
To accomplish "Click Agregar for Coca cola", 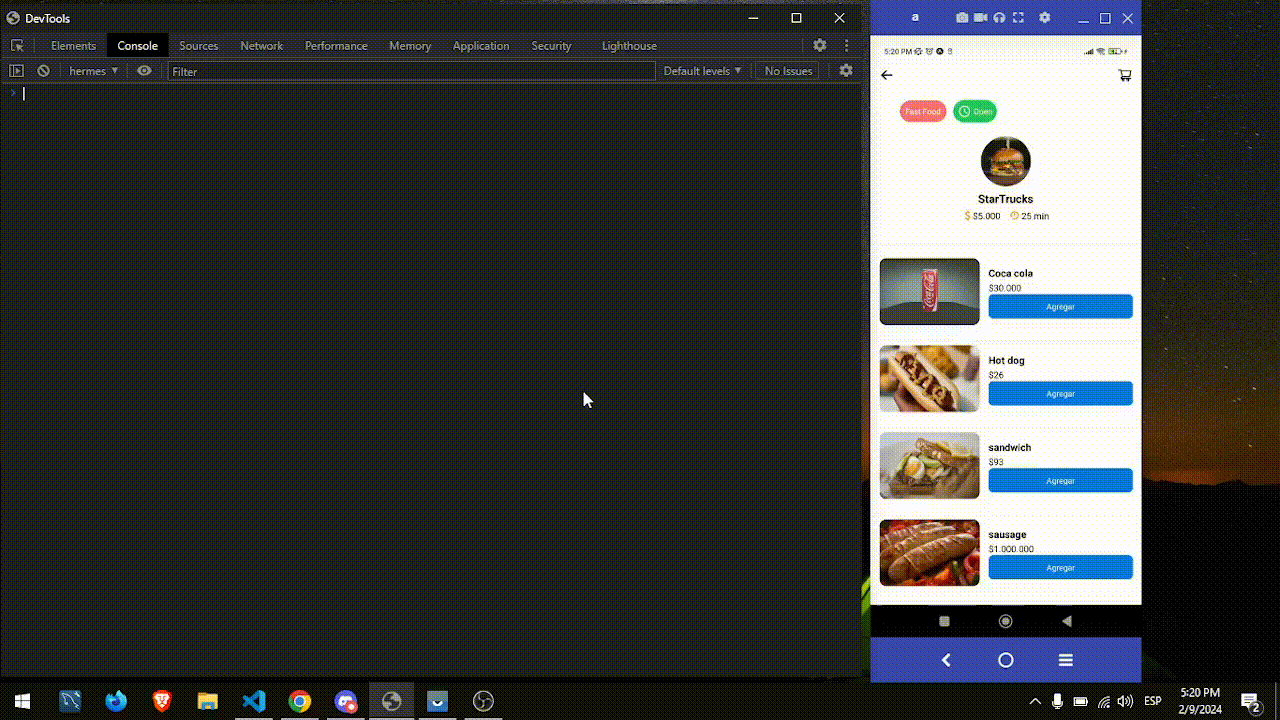I will pos(1059,306).
